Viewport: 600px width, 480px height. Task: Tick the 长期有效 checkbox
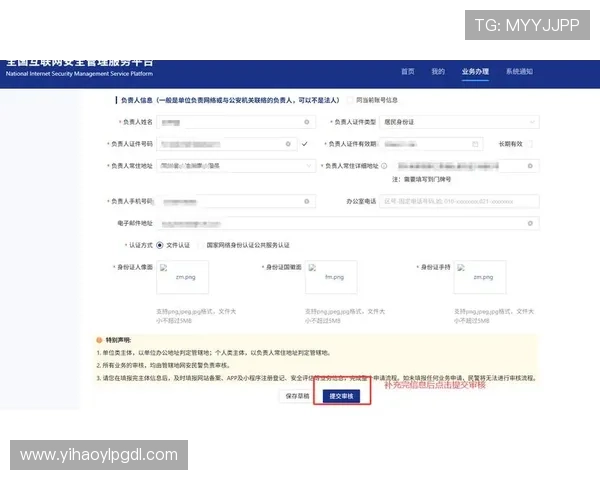click(x=530, y=144)
